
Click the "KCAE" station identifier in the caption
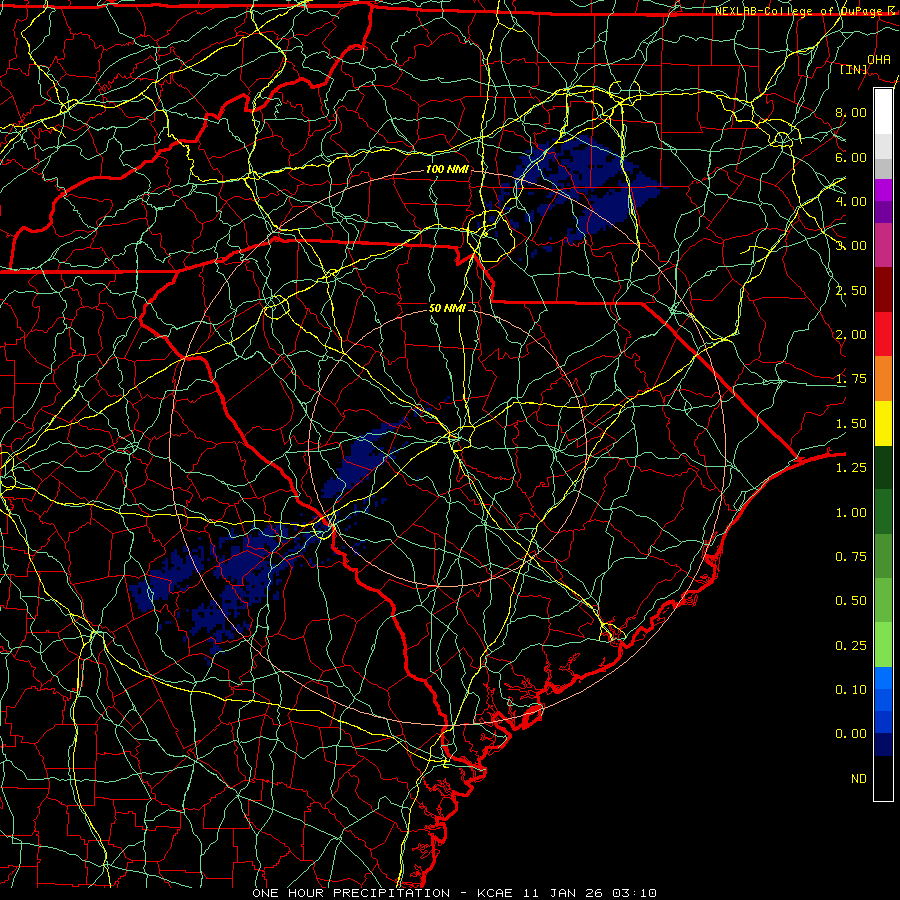(494, 893)
